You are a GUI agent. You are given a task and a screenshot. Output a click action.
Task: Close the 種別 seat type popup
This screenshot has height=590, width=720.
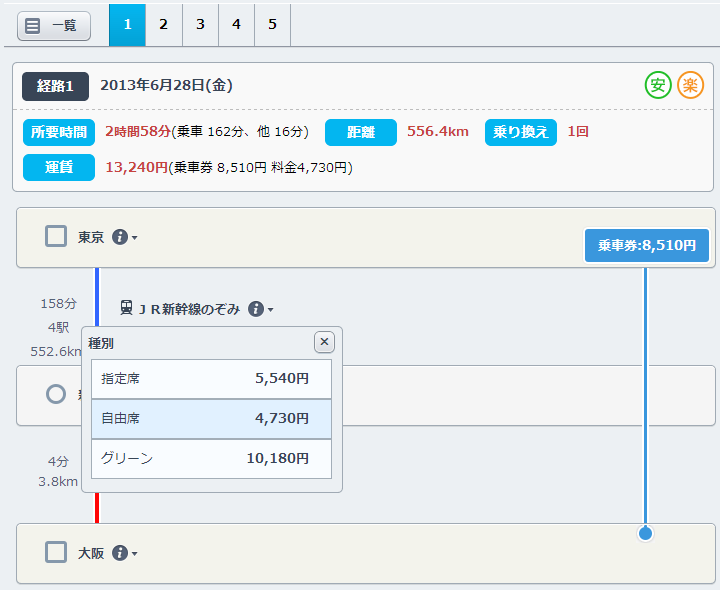point(324,342)
